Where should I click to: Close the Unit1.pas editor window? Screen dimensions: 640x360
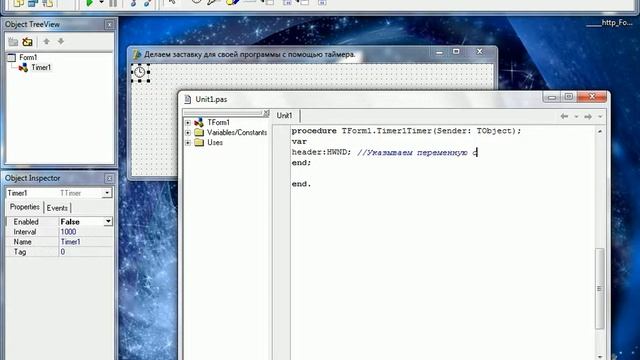592,97
